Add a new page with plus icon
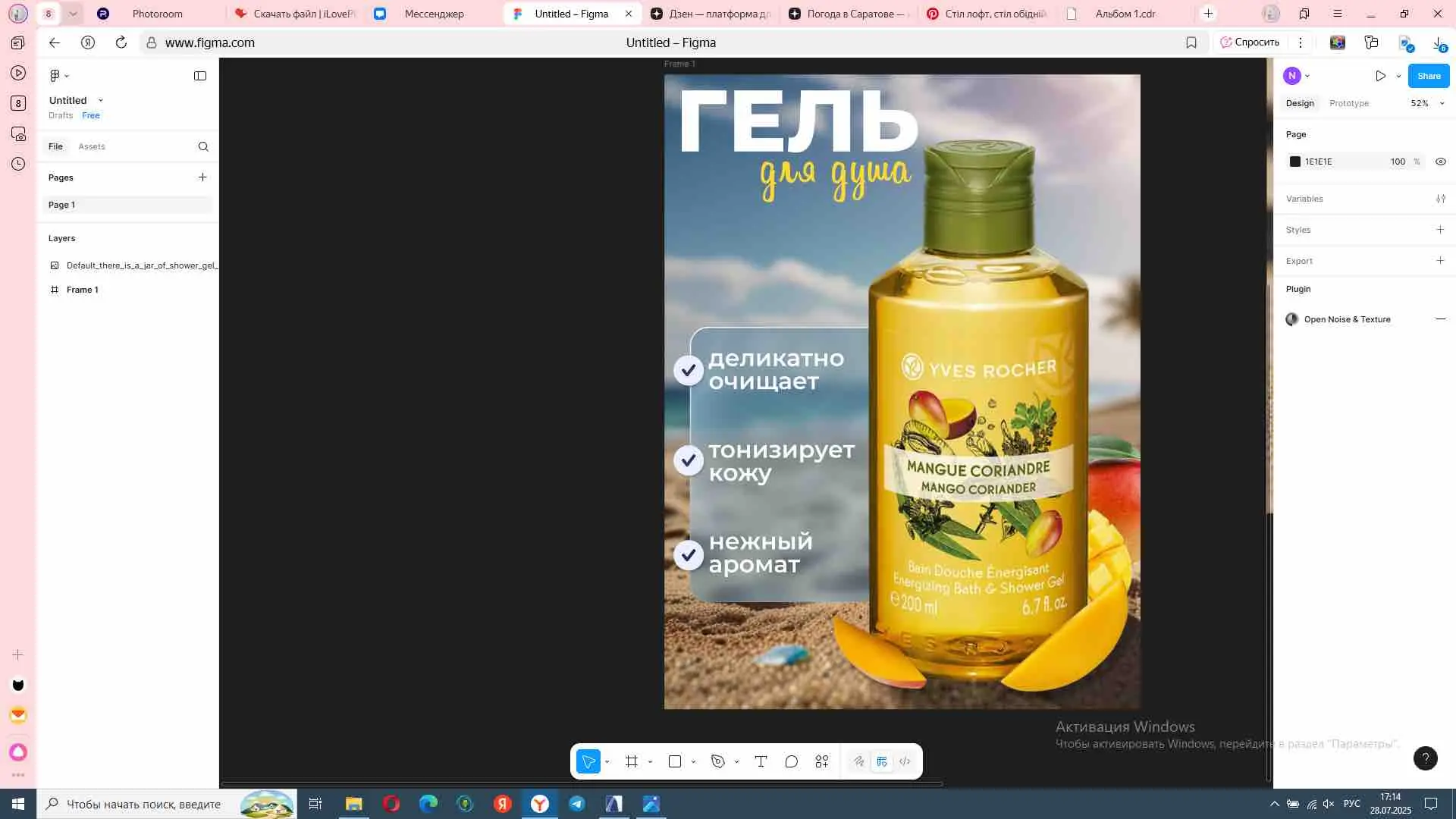Image resolution: width=1456 pixels, height=819 pixels. click(202, 177)
